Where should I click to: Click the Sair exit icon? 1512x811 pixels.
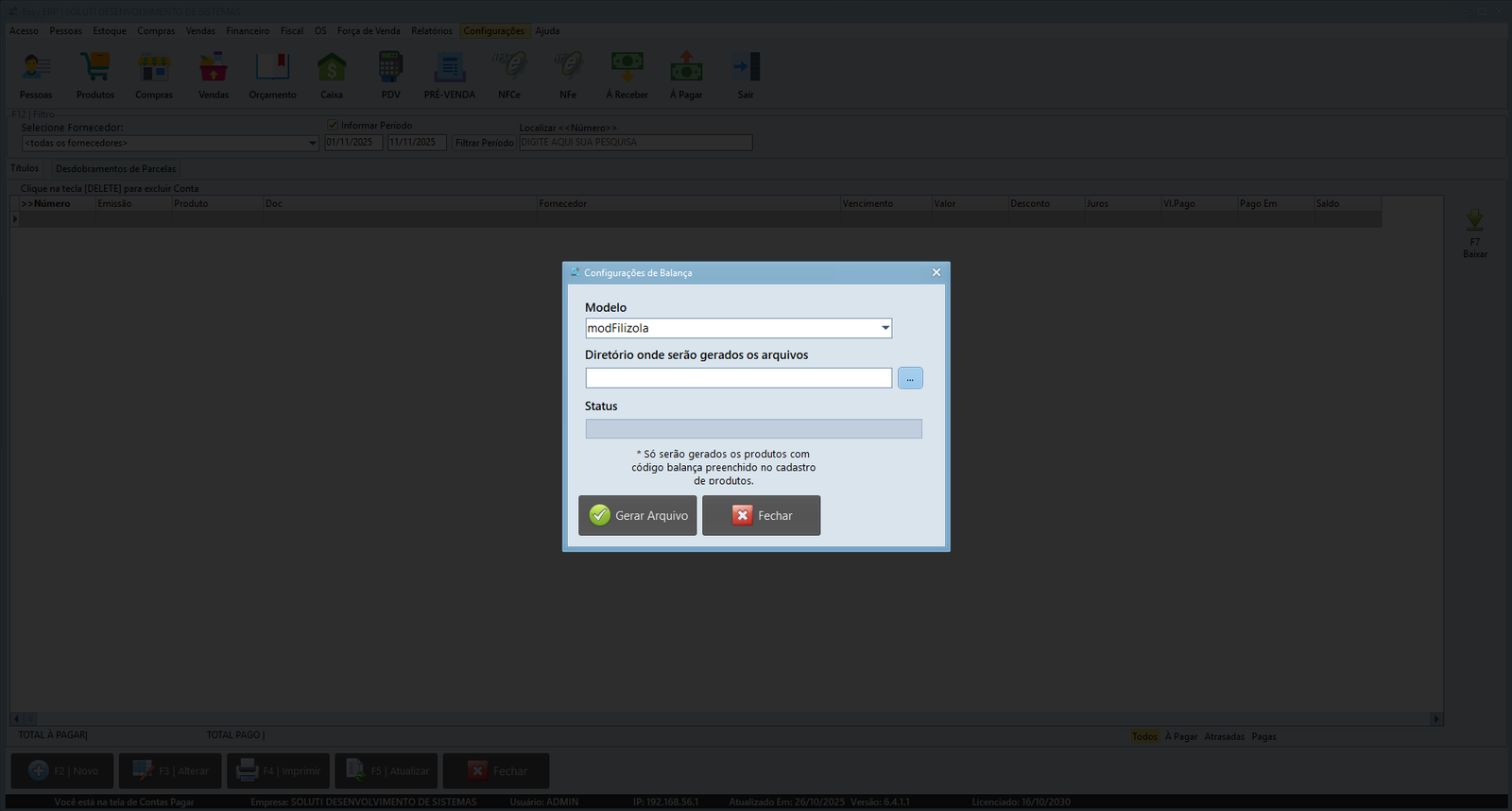point(746,68)
